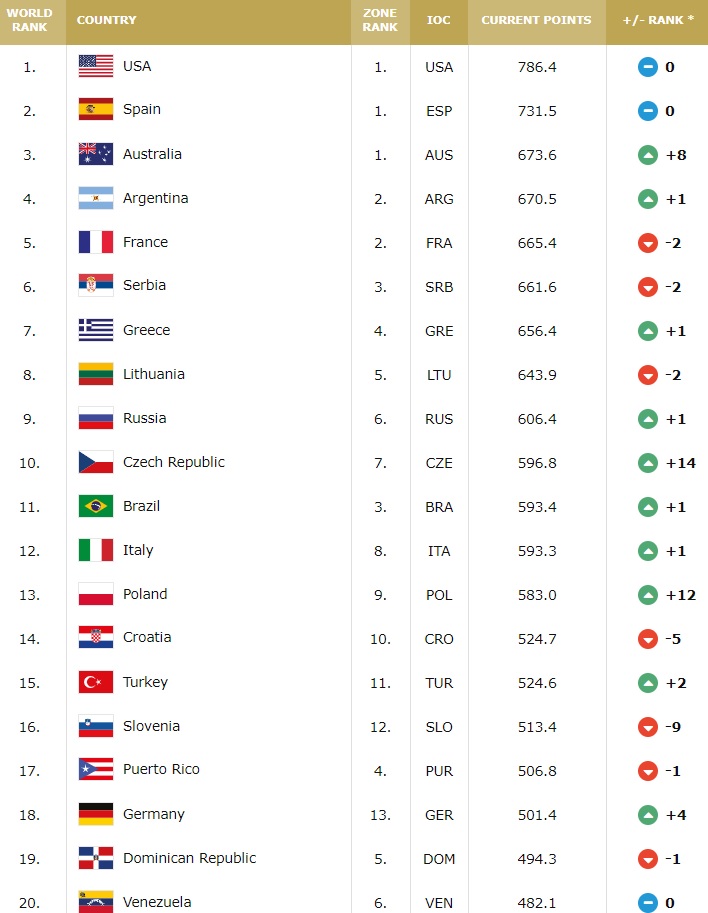
Task: Click the blue no-change icon for USA
Action: click(647, 68)
